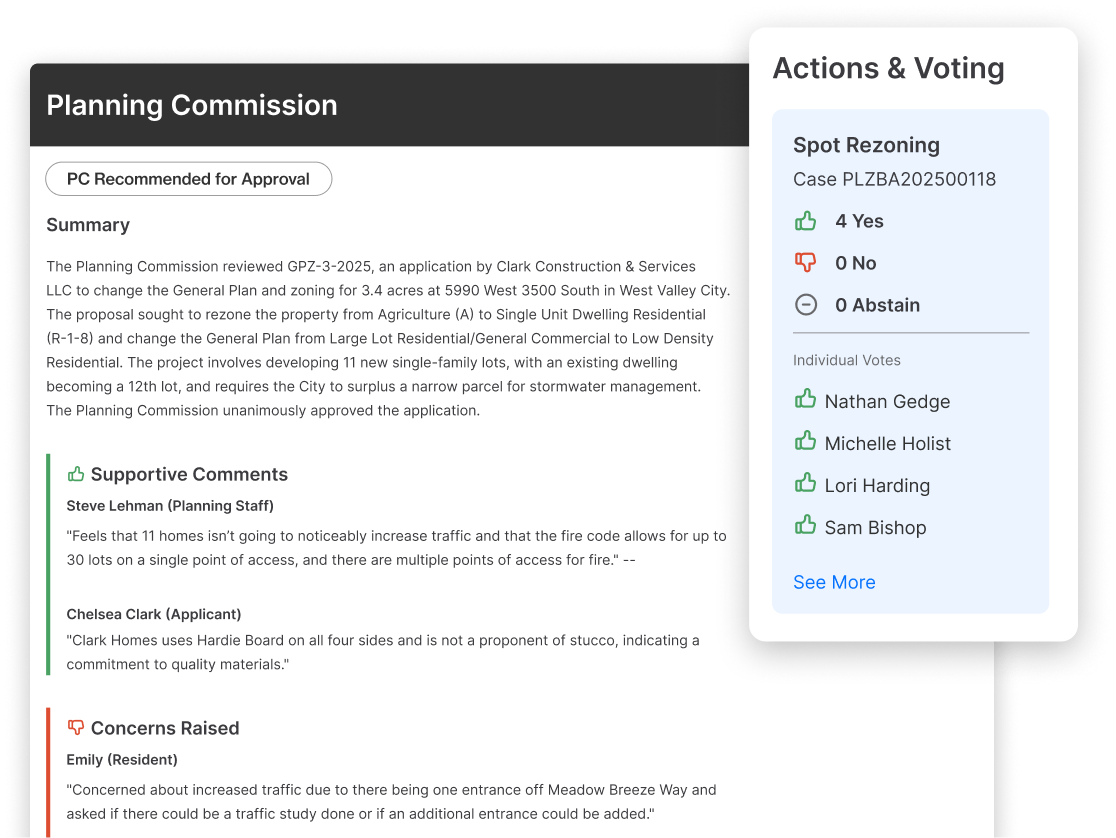Click the thumbs-down icon by Concerns Raised
This screenshot has width=1116, height=838.
75,728
